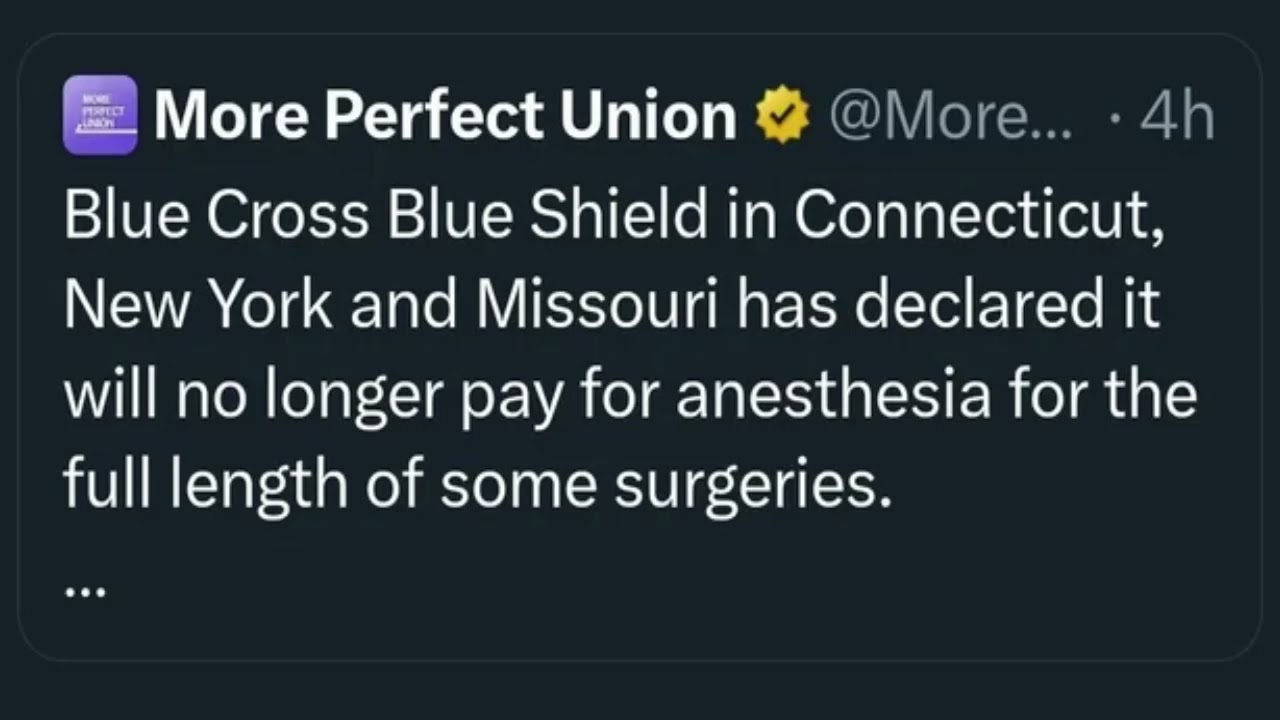Image resolution: width=1280 pixels, height=720 pixels.
Task: Open the More Perfect Union profile name
Action: [x=445, y=117]
